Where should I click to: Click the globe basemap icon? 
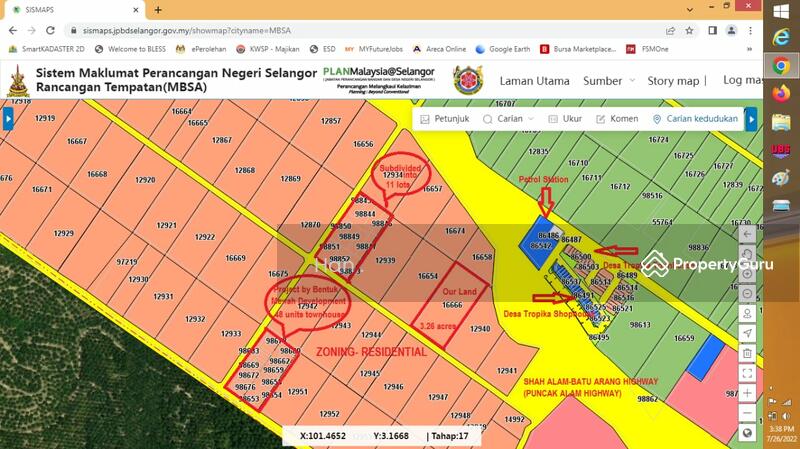[747, 433]
